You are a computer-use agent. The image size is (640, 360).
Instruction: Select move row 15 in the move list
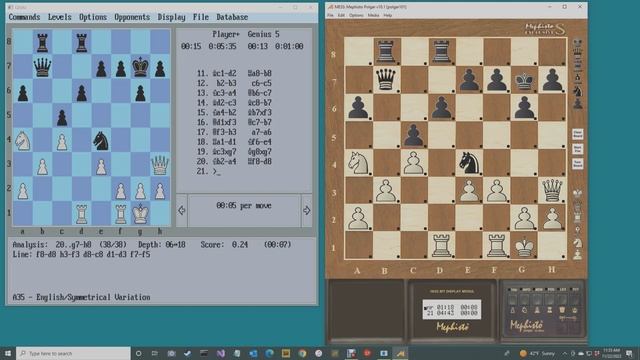coord(234,113)
